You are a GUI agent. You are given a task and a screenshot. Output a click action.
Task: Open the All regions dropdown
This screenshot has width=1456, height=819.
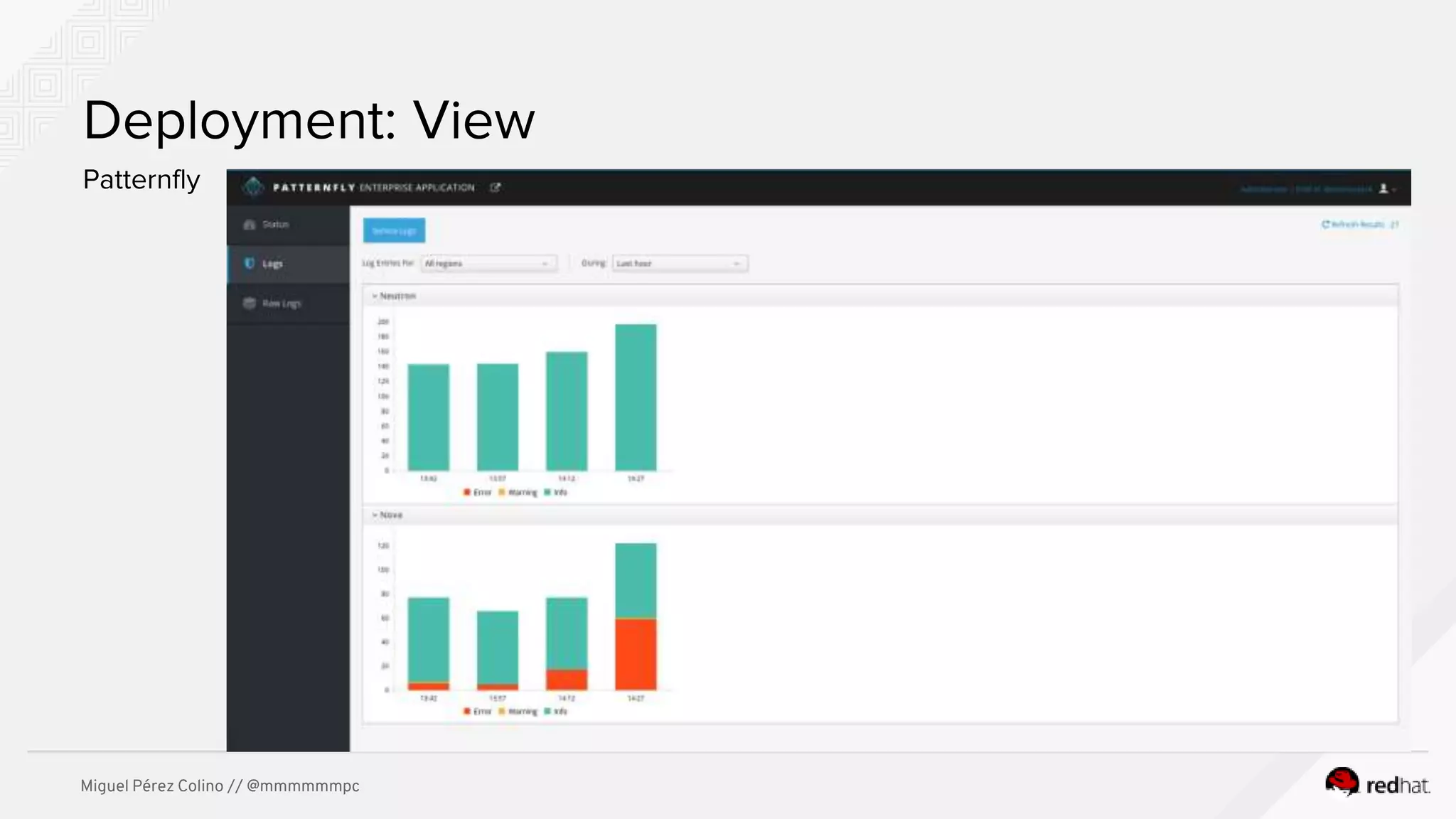(x=488, y=263)
